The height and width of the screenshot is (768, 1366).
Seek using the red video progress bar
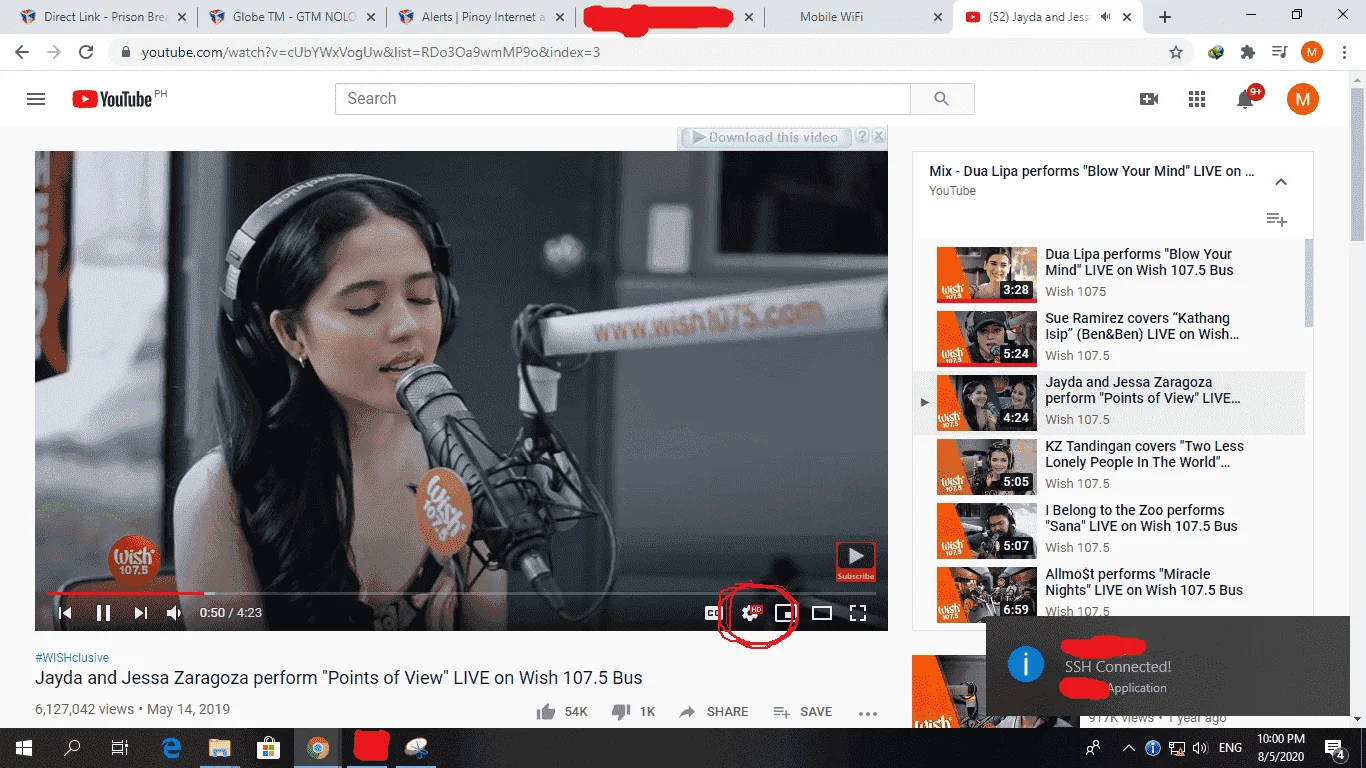[x=461, y=593]
